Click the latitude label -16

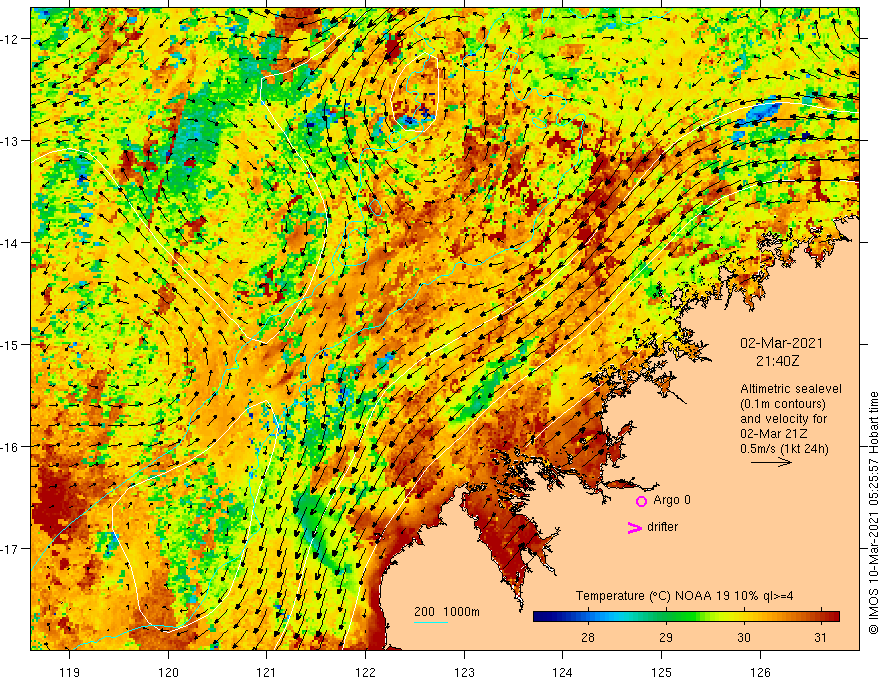10,447
